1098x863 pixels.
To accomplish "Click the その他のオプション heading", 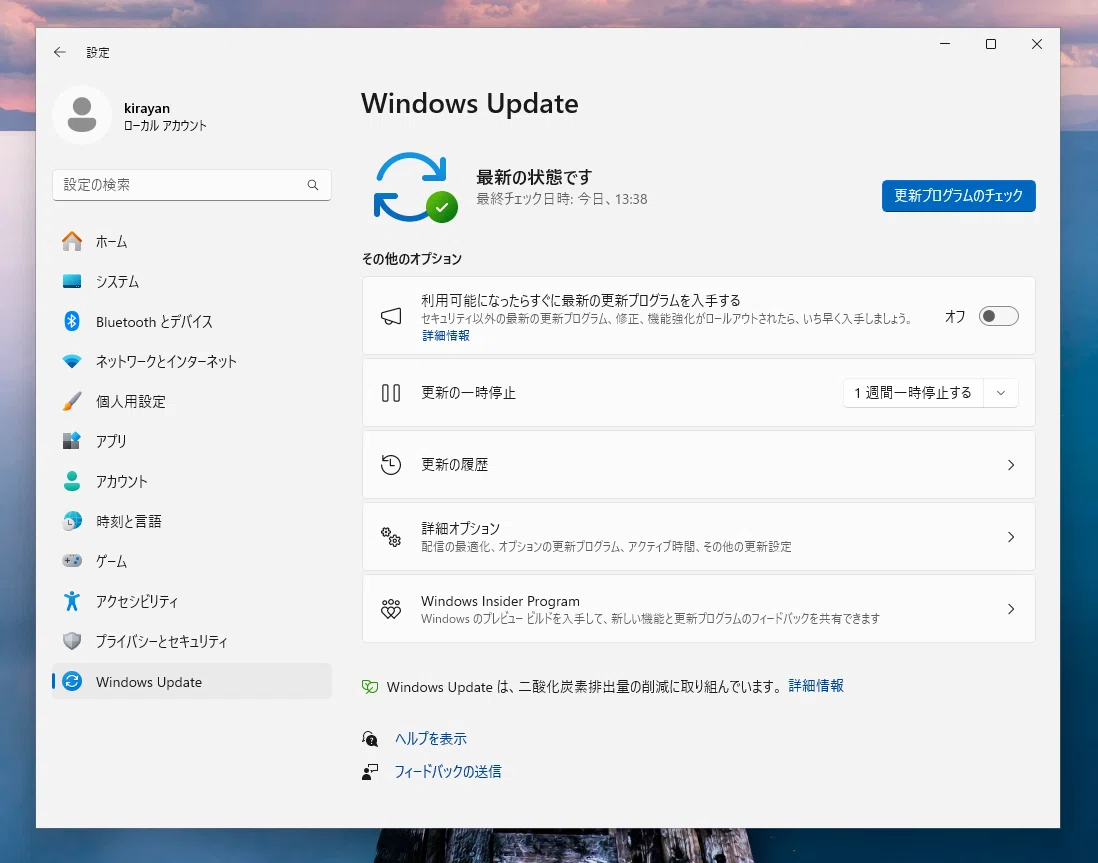I will [x=412, y=259].
